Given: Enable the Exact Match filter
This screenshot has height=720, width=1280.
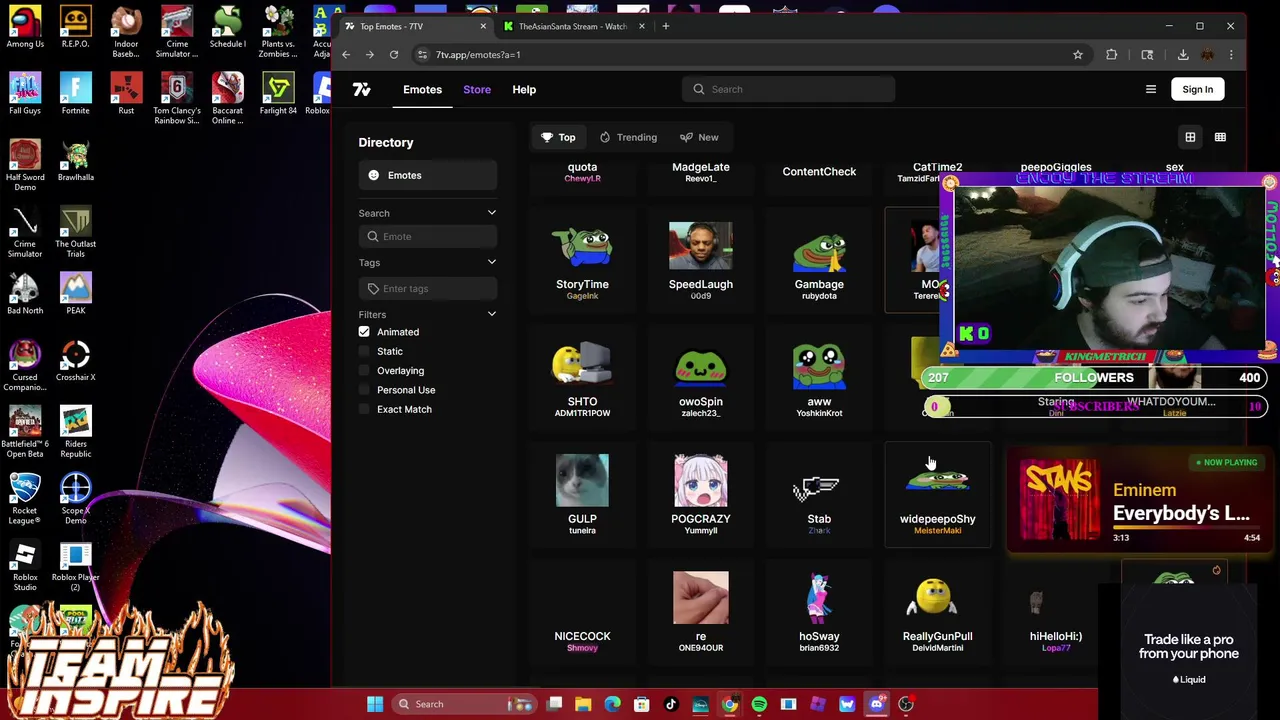Looking at the screenshot, I should pyautogui.click(x=364, y=409).
